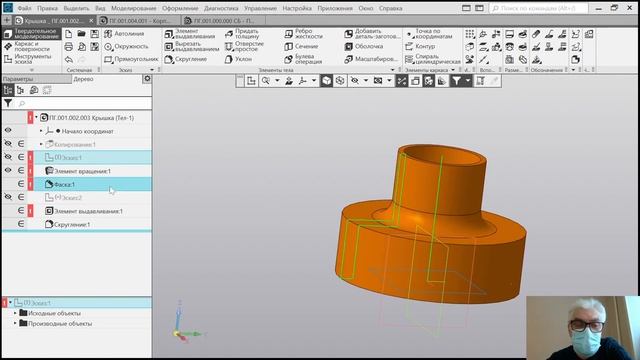The height and width of the screenshot is (360, 640).
Task: Select Элемент вращения:1 in the tree
Action: 82,171
